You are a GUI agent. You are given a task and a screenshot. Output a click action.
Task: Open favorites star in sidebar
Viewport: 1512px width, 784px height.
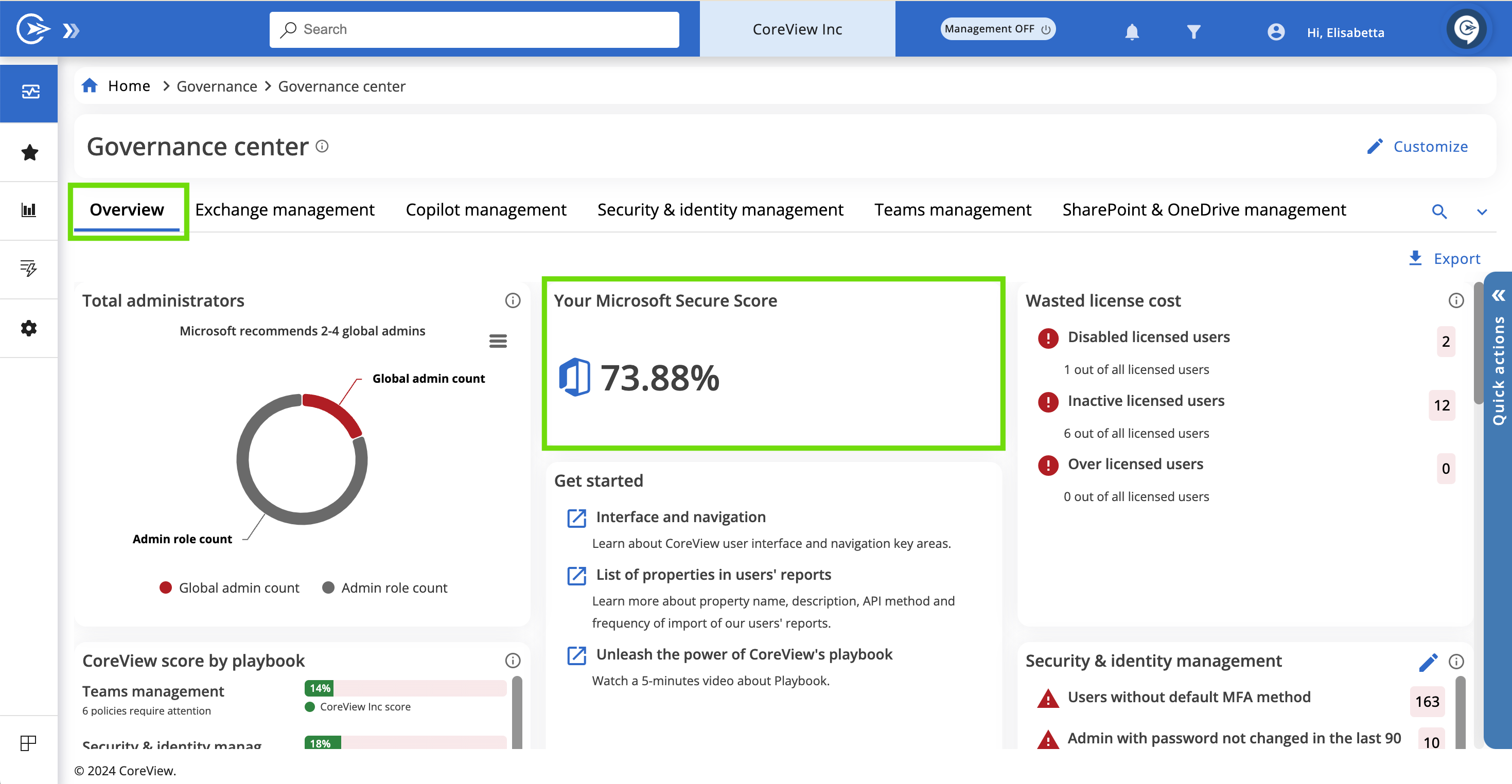pos(29,153)
